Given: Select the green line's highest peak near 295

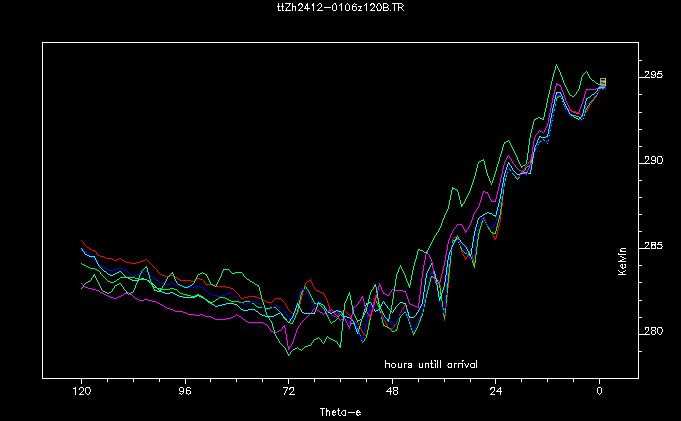Looking at the screenshot, I should click(x=557, y=65).
